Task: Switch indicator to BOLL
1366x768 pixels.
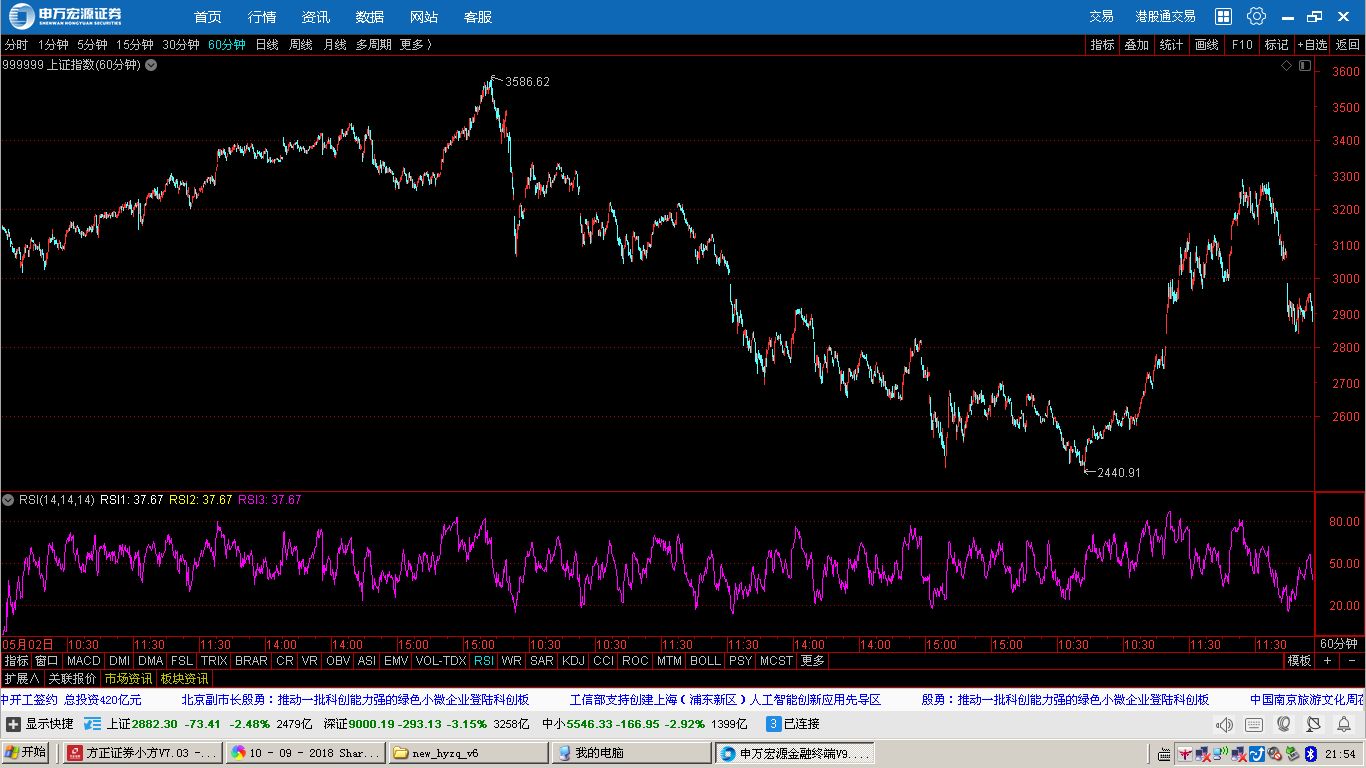Action: click(x=705, y=661)
